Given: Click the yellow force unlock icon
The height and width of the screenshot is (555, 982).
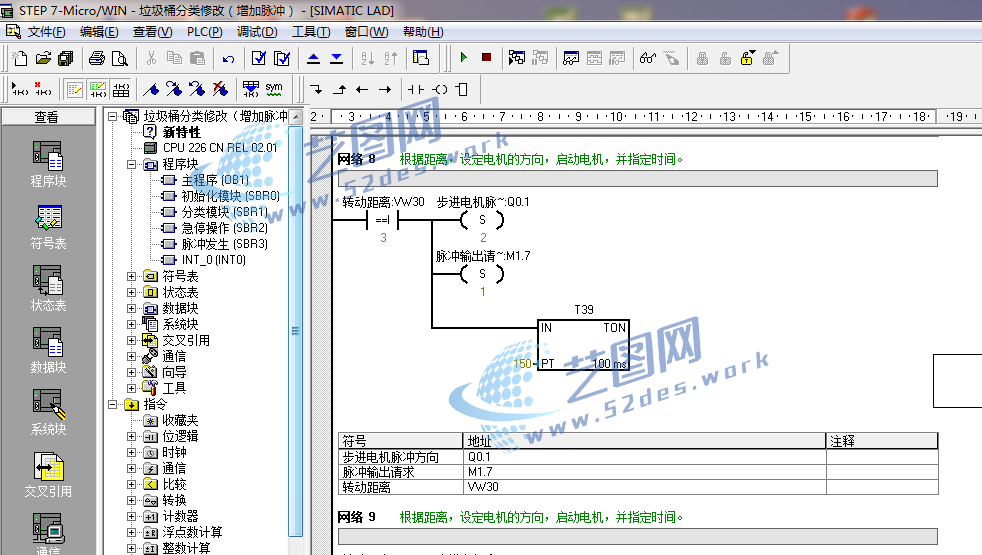Looking at the screenshot, I should click(747, 58).
